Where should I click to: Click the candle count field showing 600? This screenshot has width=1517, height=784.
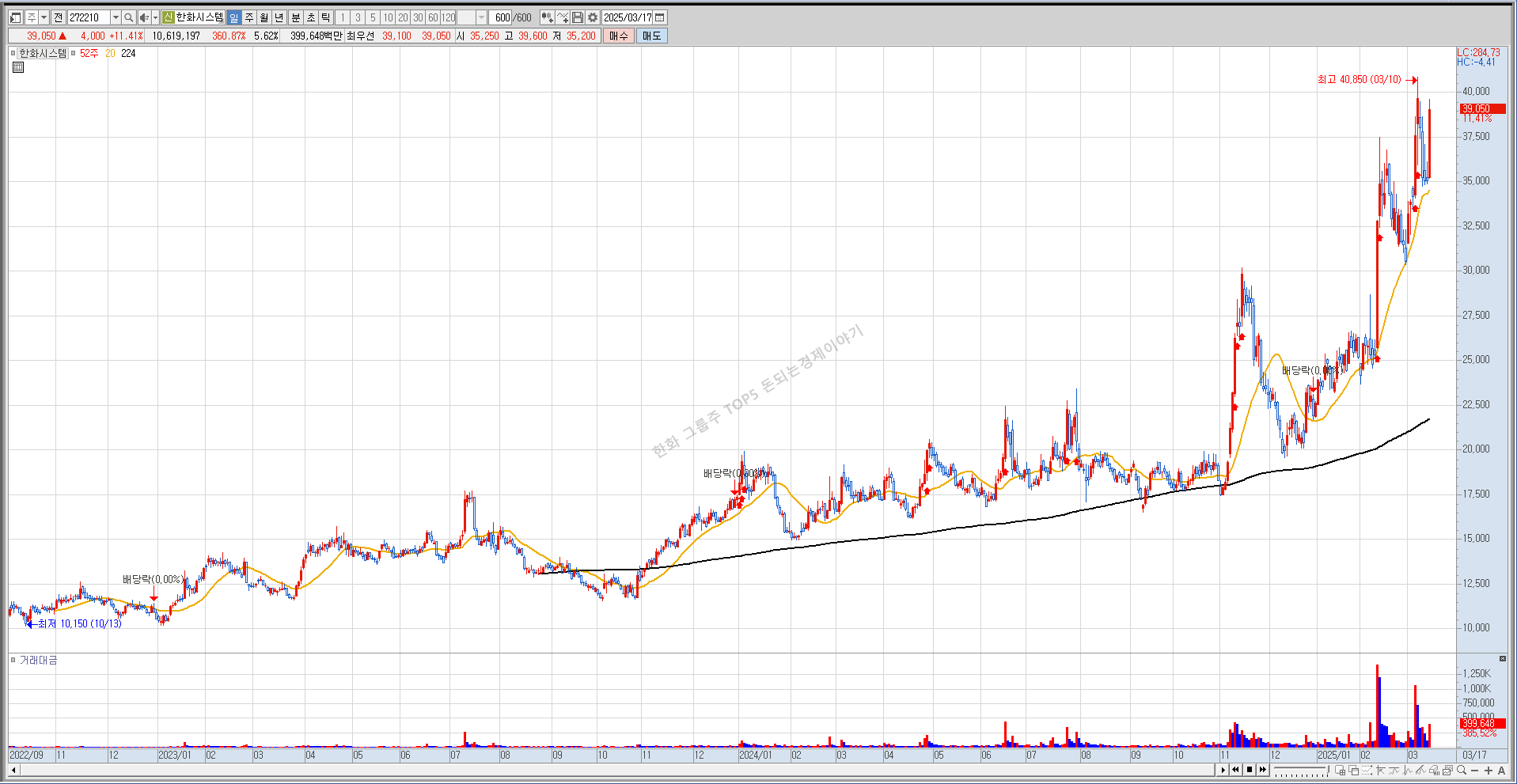point(500,17)
